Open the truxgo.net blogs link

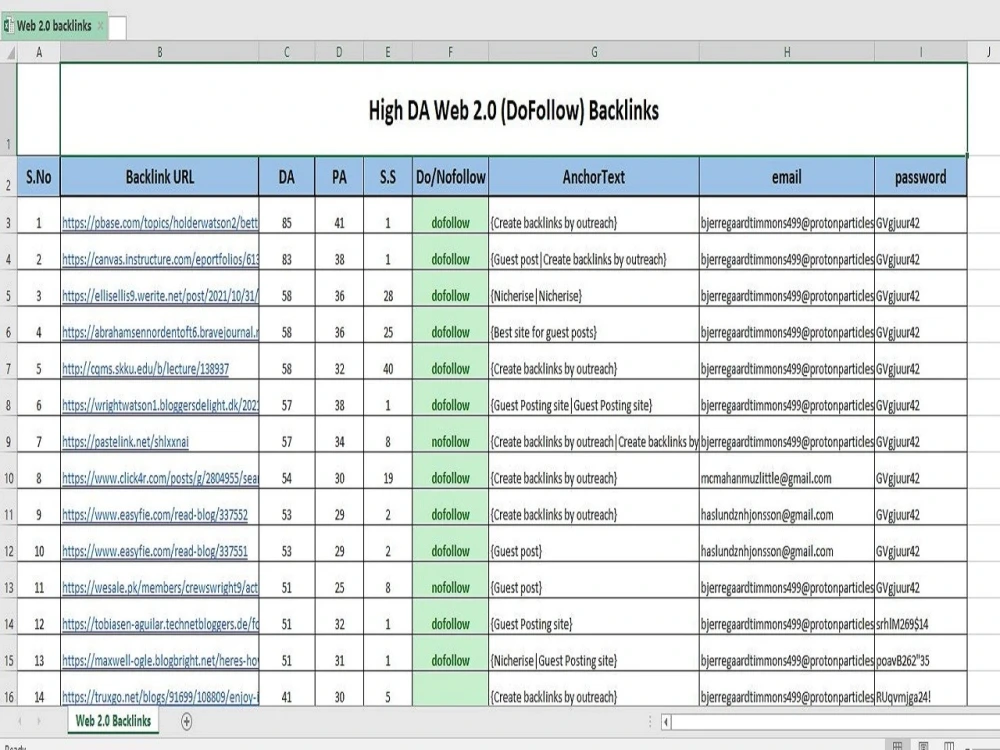tap(160, 697)
